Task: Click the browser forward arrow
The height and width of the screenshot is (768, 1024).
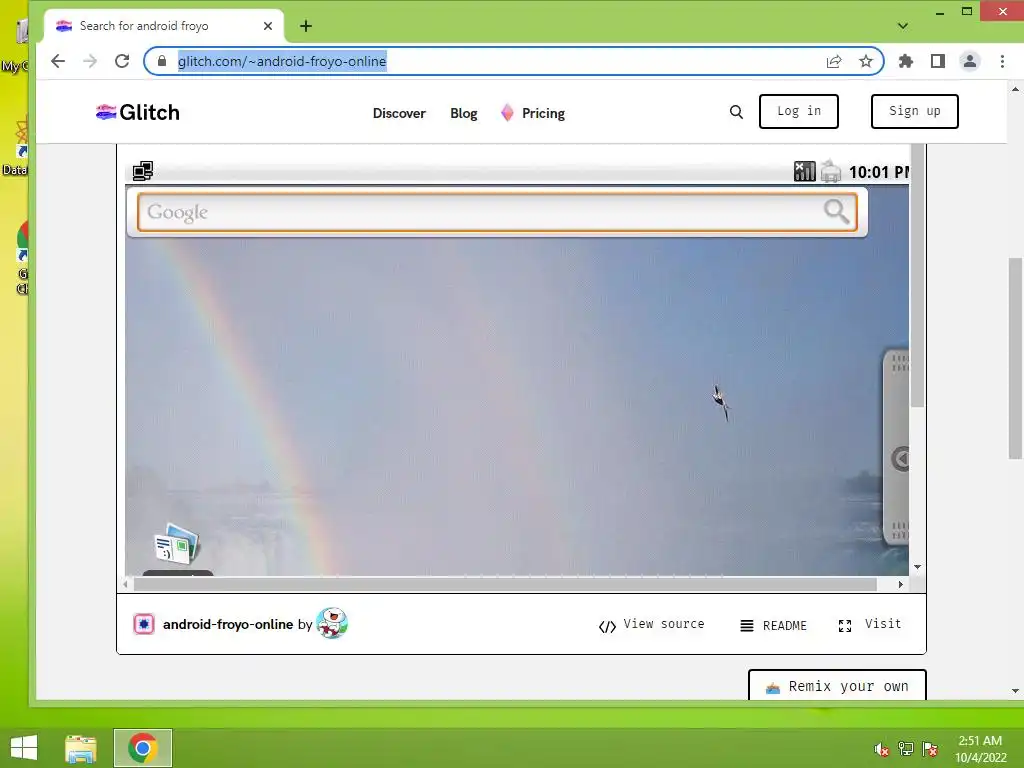Action: [89, 61]
